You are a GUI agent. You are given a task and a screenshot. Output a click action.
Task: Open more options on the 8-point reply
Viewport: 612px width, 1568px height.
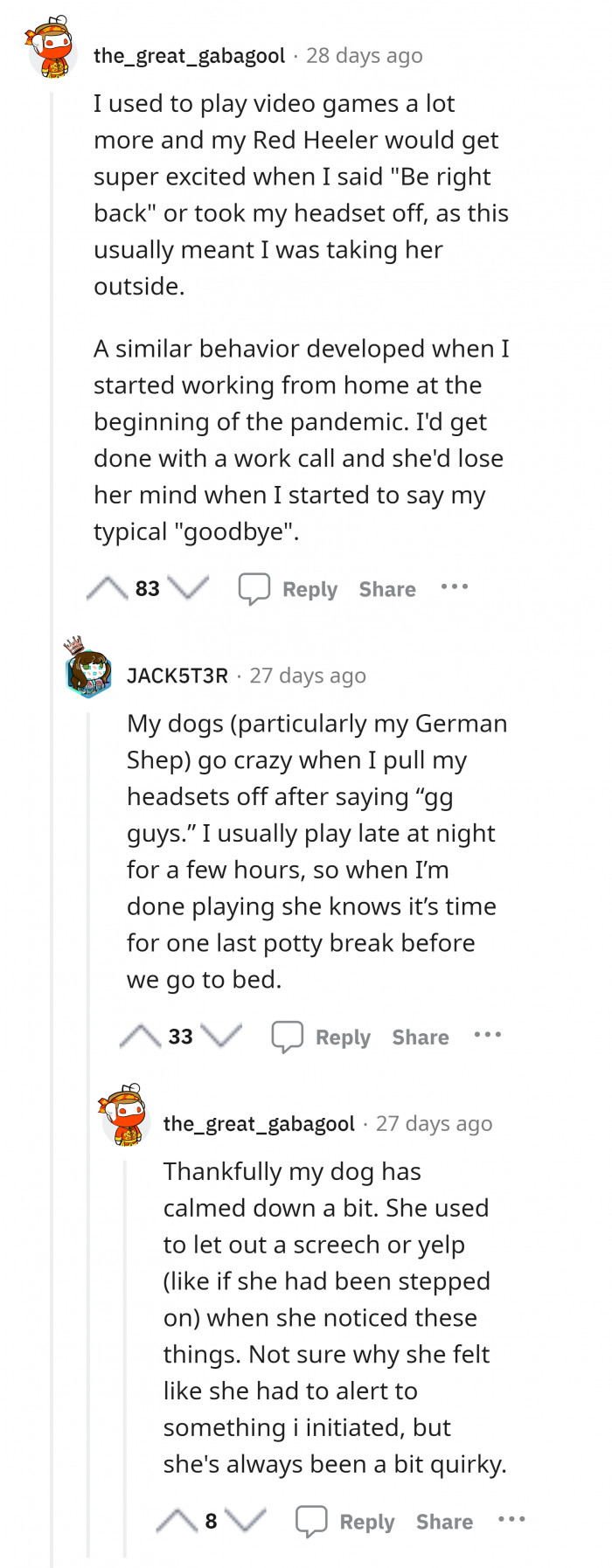(511, 1520)
